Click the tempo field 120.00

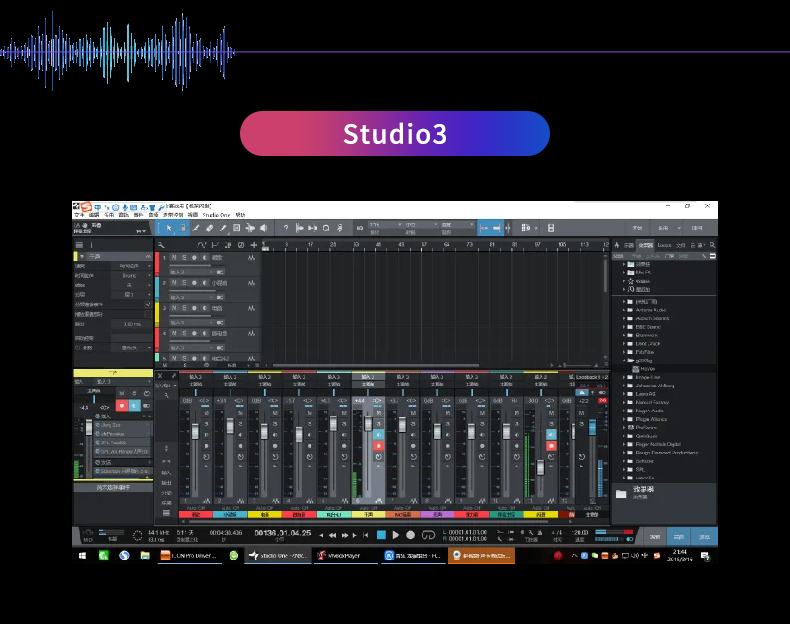click(580, 532)
